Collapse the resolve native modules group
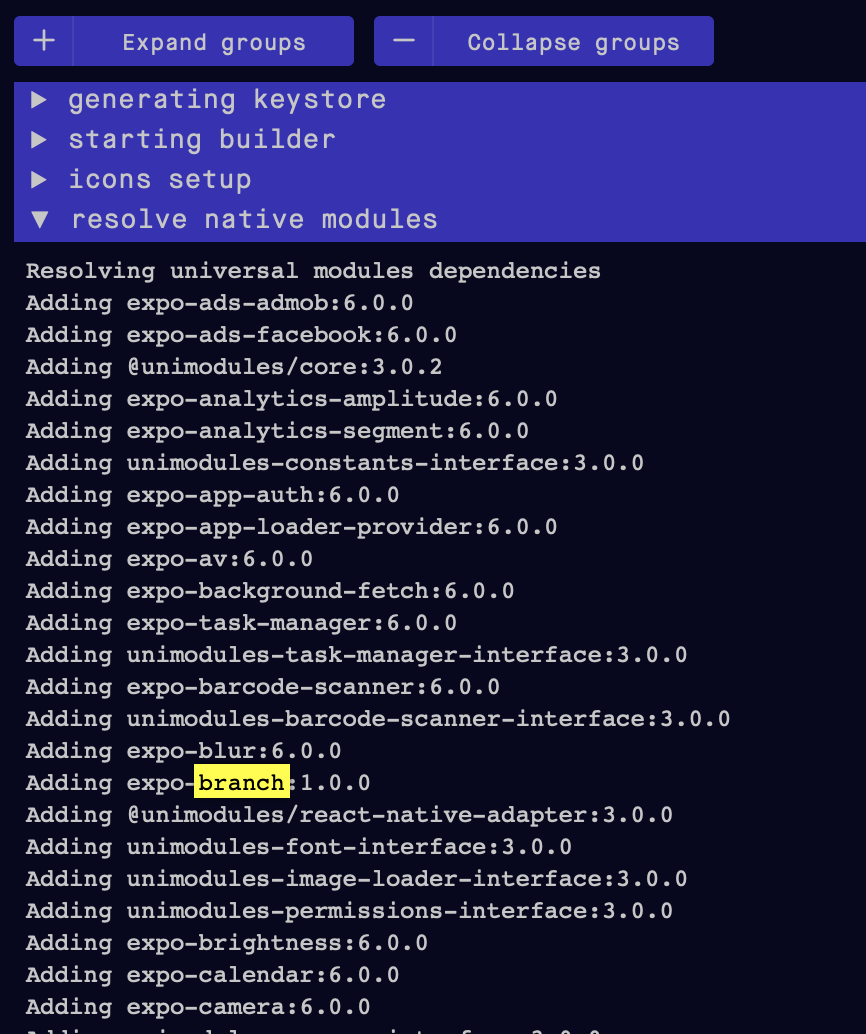 tap(253, 219)
